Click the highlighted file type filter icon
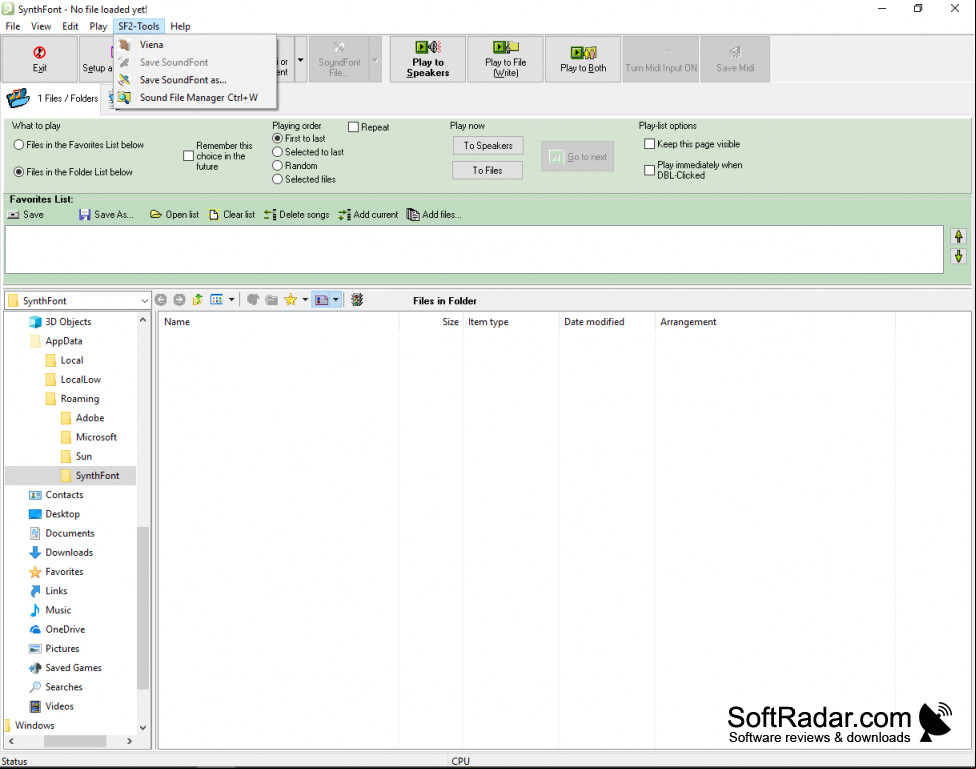Screen dimensions: 976x769 click(x=322, y=300)
